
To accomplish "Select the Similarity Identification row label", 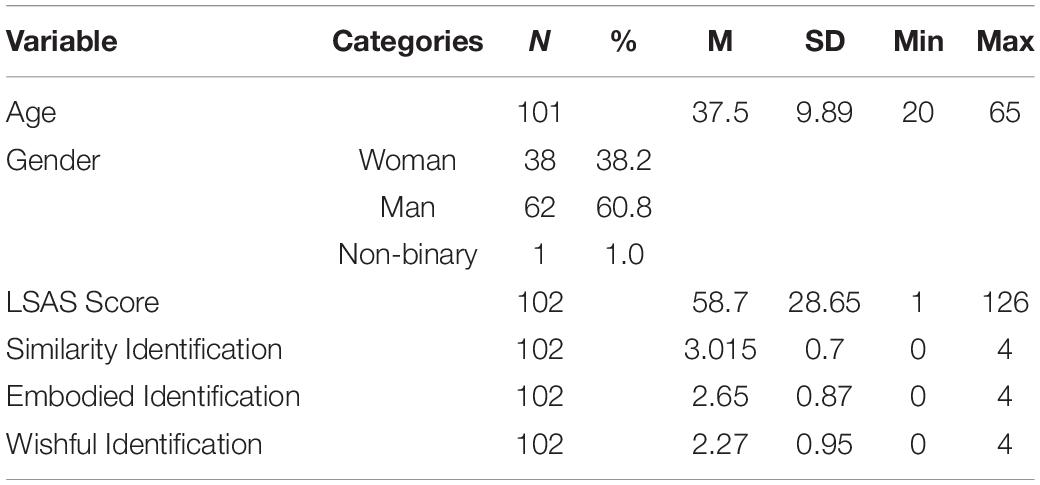I will [144, 350].
